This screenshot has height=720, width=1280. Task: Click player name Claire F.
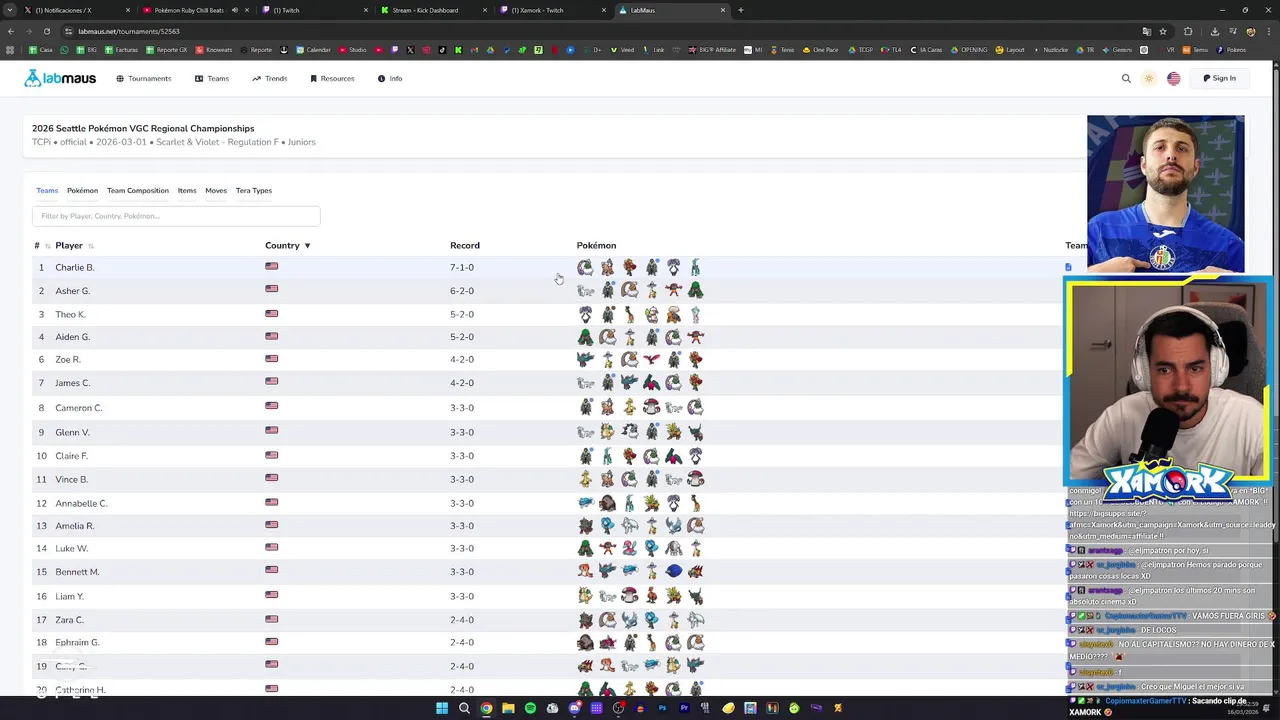pos(71,456)
